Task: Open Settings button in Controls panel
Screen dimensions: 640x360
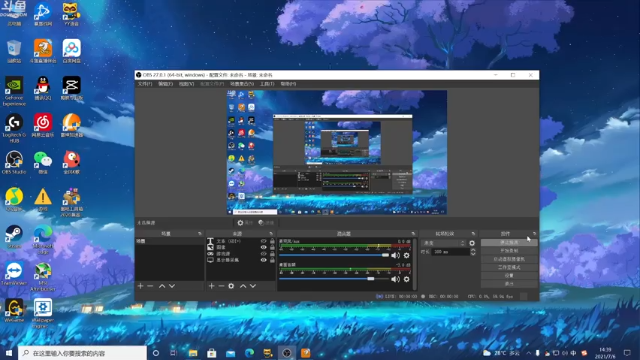Action: click(509, 276)
